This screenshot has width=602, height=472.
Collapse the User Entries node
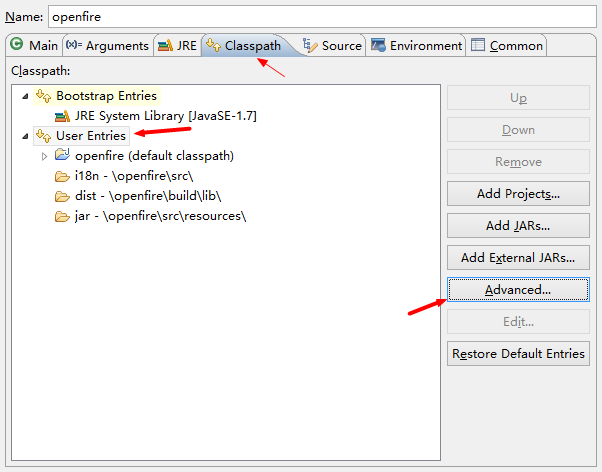pos(25,136)
